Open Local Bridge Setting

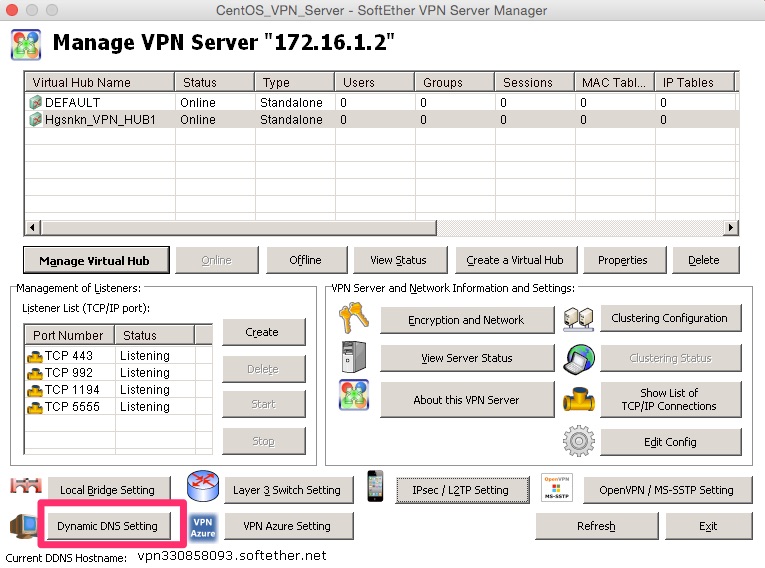(x=108, y=490)
